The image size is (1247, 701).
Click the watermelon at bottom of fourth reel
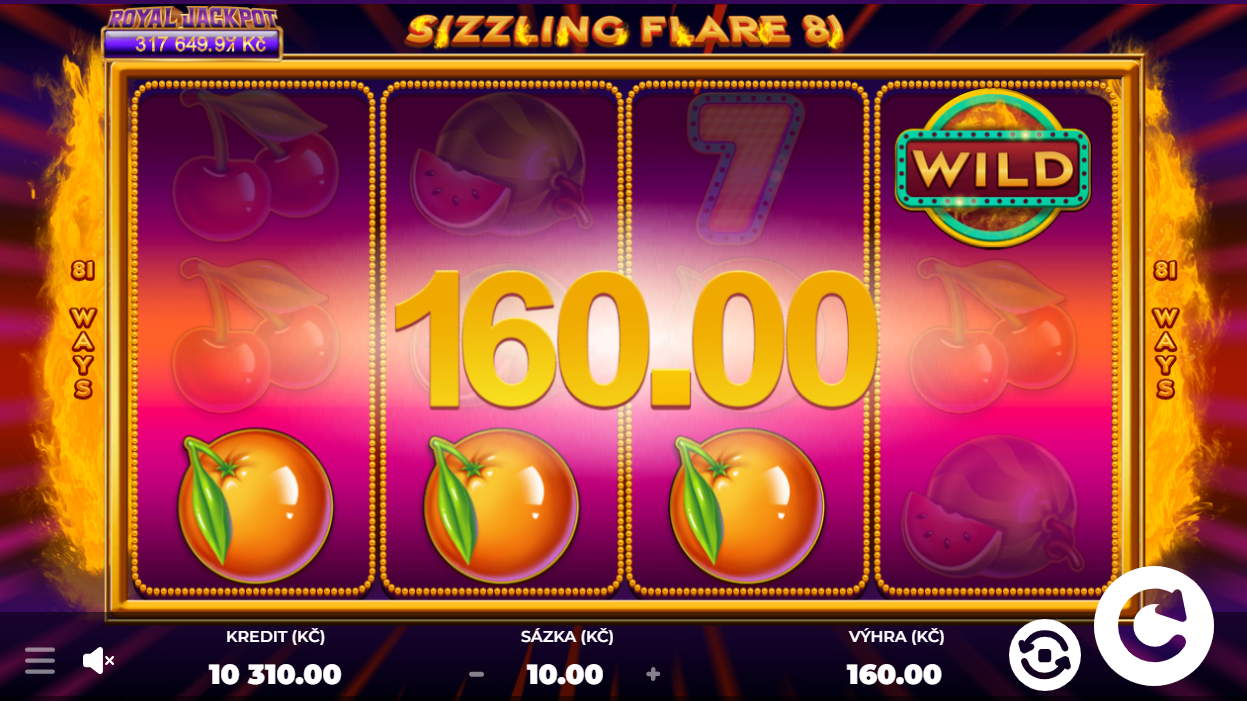coord(992,507)
